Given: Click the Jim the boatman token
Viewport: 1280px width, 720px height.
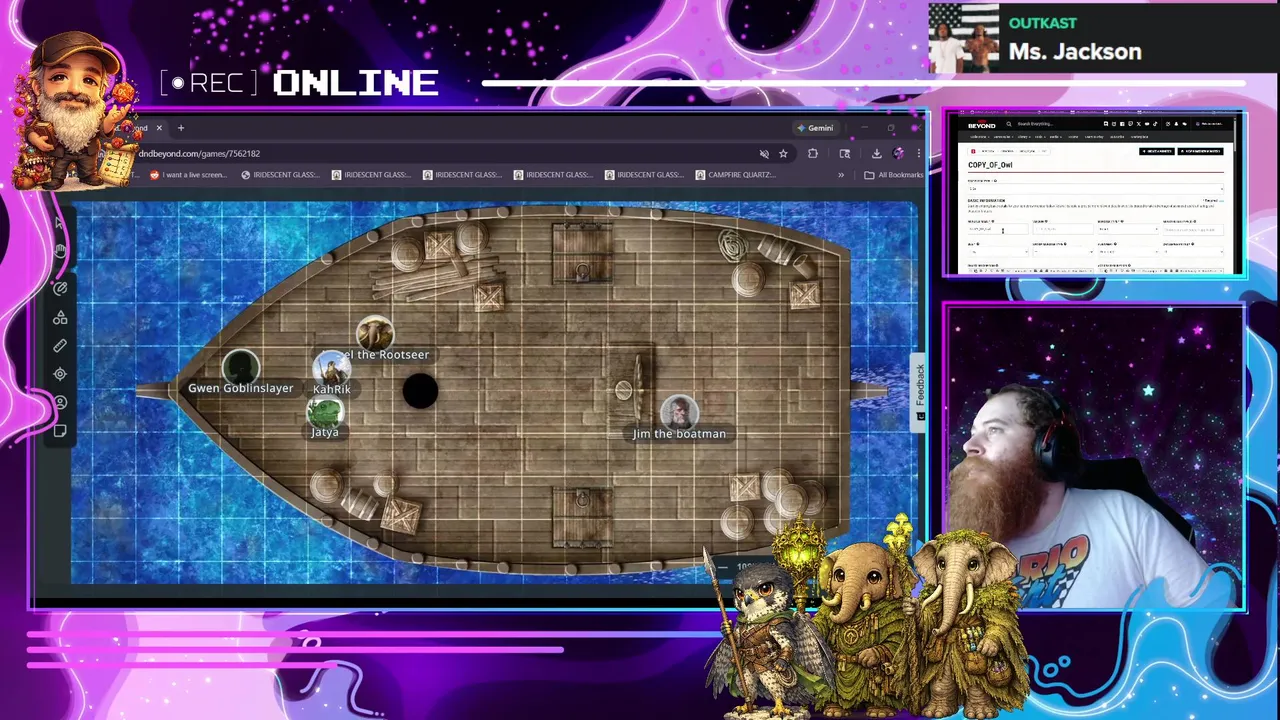Looking at the screenshot, I should tap(679, 411).
